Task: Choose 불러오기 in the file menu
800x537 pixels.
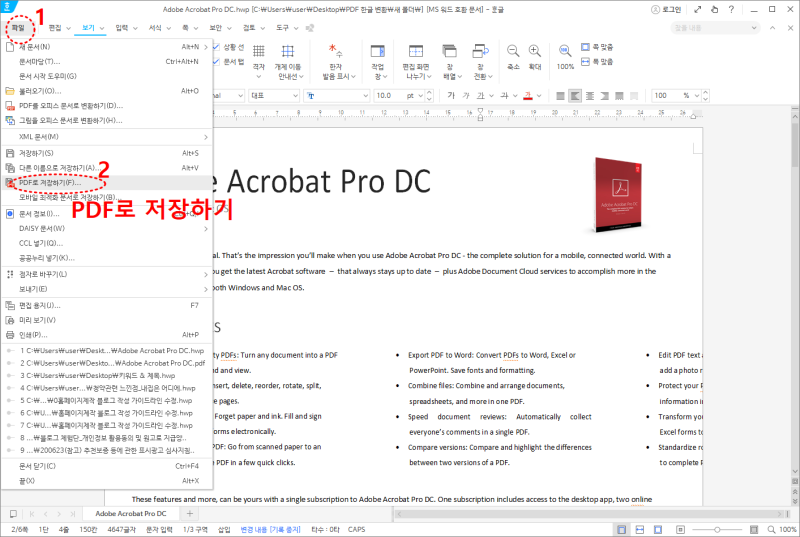Action: (107, 91)
